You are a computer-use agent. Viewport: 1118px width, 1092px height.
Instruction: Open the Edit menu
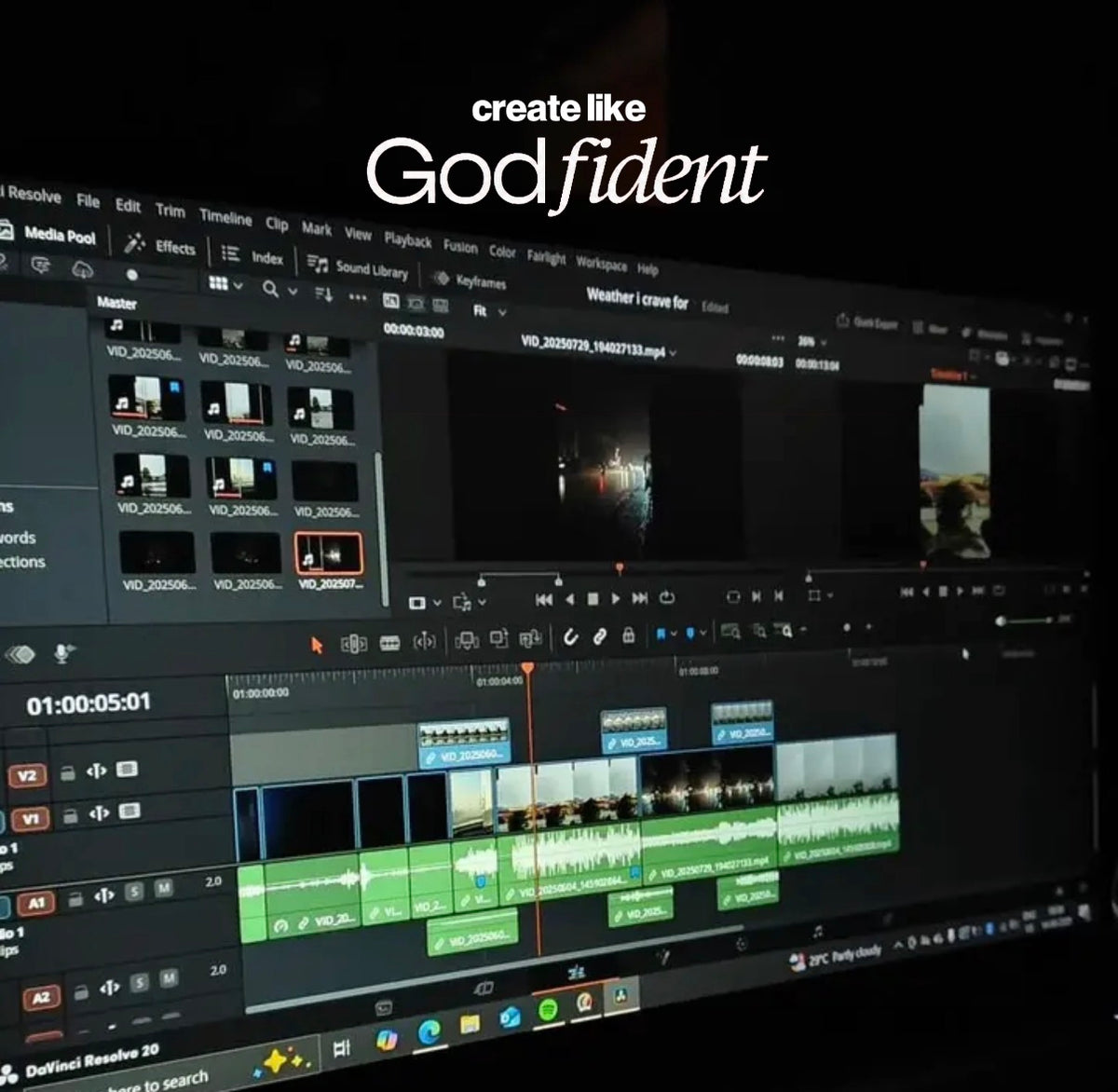tap(128, 205)
